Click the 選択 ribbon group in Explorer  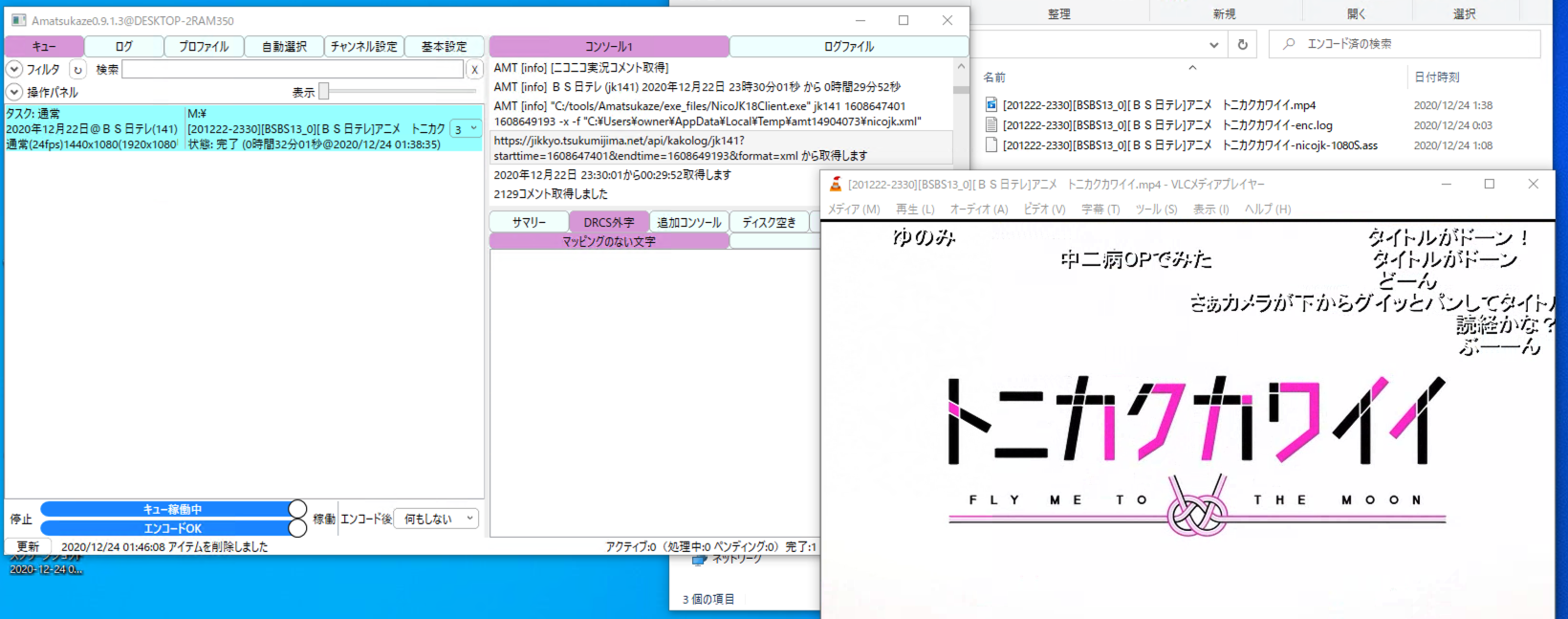(1464, 13)
